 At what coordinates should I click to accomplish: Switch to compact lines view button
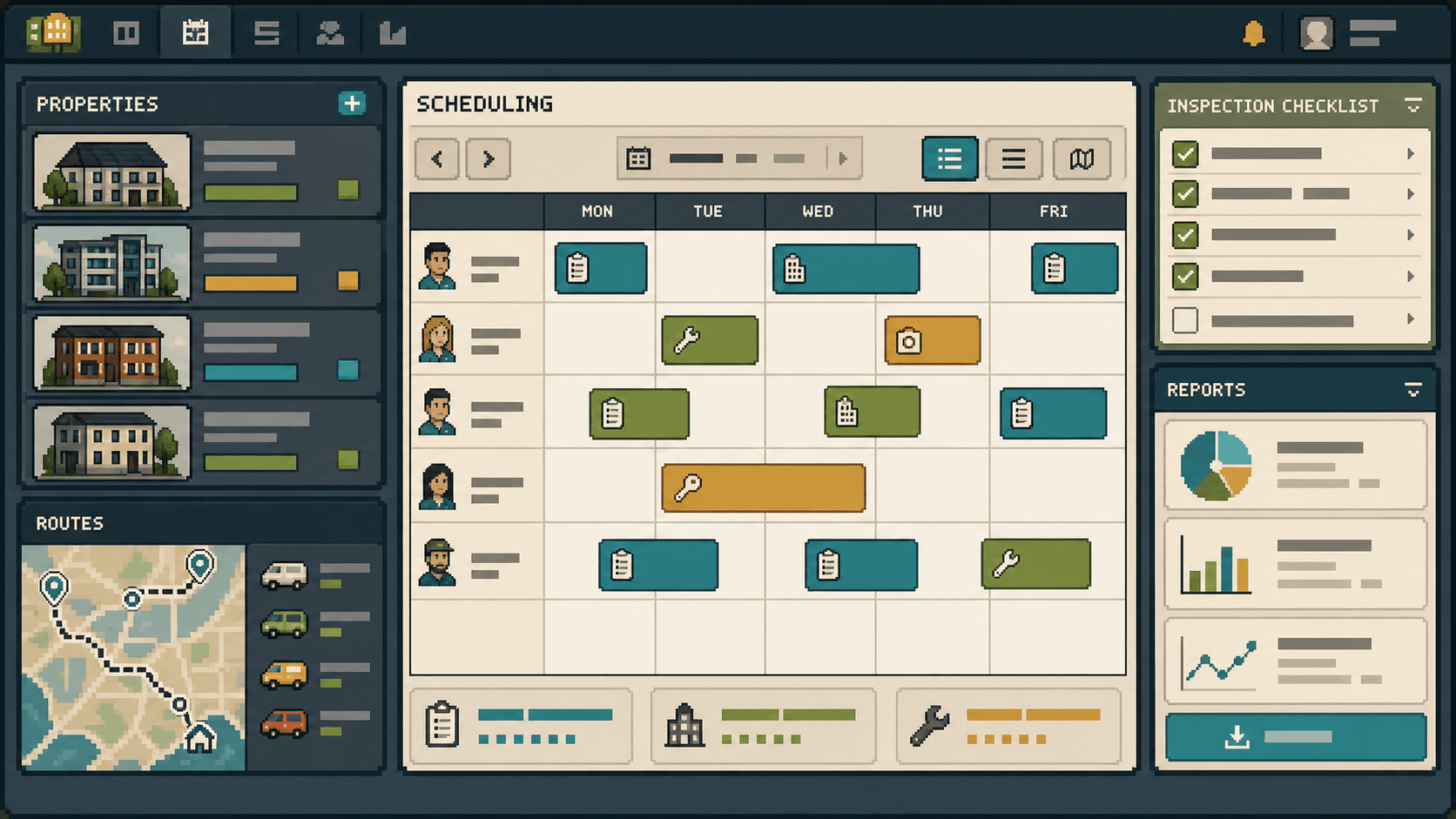[x=1014, y=158]
